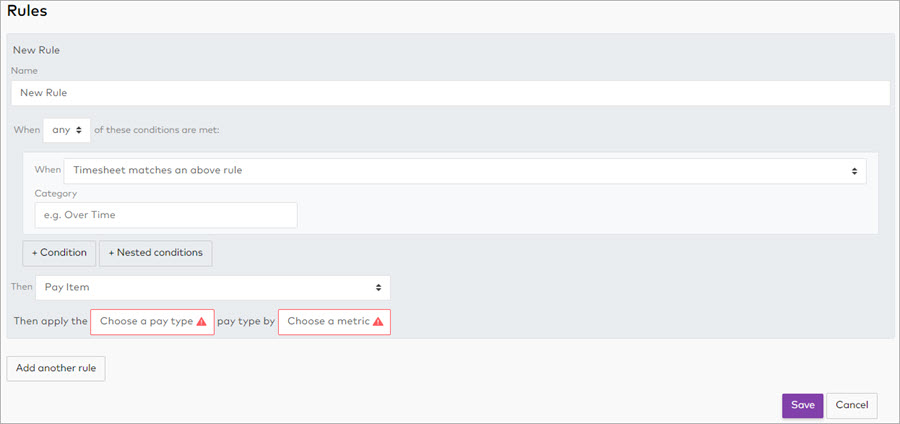900x424 pixels.
Task: Focus the rule Name text field
Action: click(x=450, y=93)
